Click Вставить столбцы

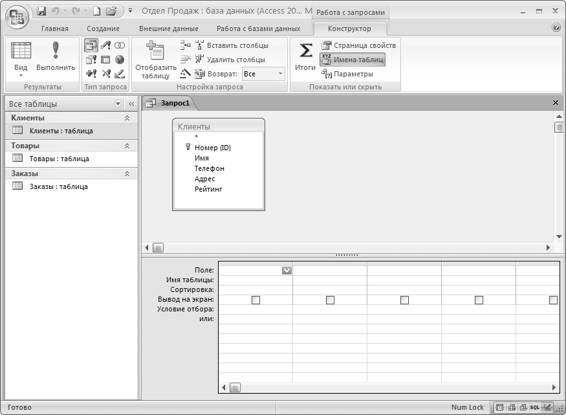tap(232, 45)
